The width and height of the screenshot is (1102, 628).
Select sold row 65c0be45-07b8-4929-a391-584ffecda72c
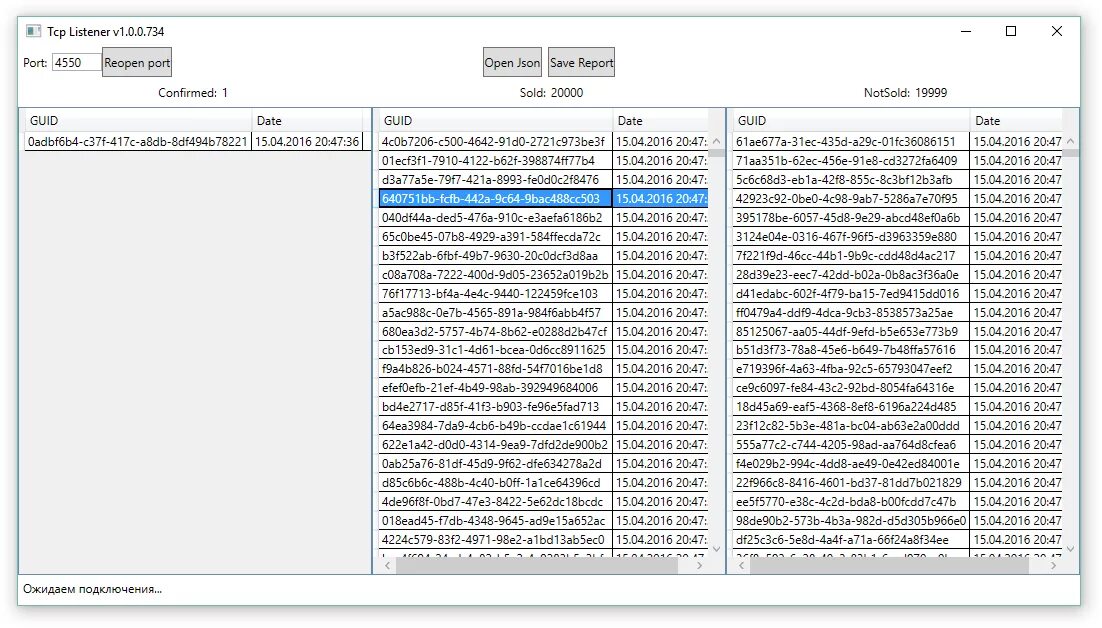[x=543, y=236]
